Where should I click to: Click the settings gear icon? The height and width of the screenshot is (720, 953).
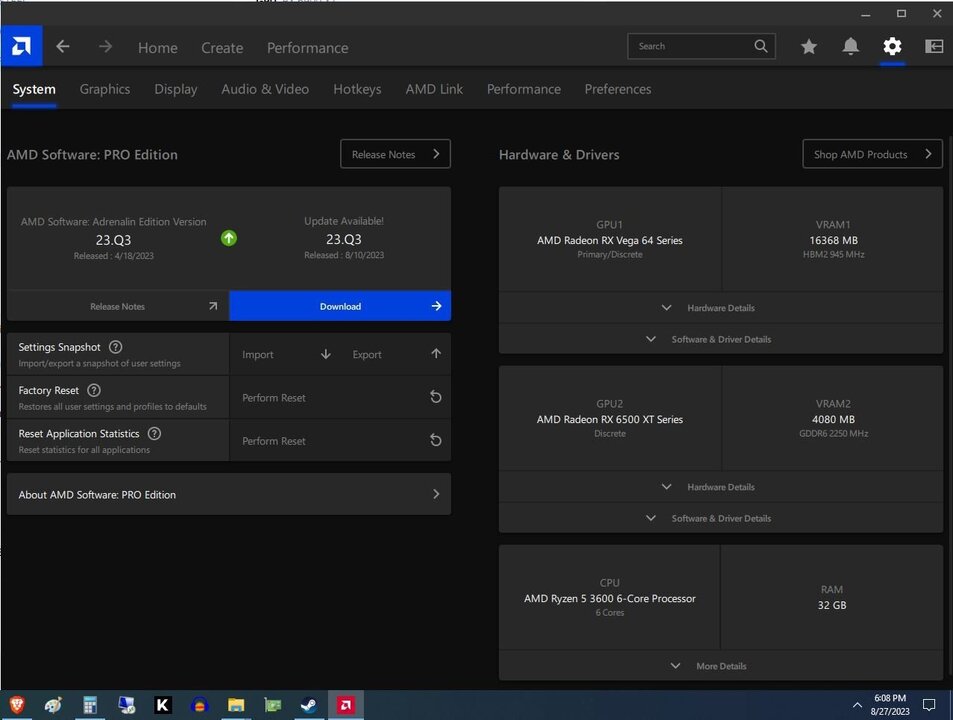coord(892,47)
